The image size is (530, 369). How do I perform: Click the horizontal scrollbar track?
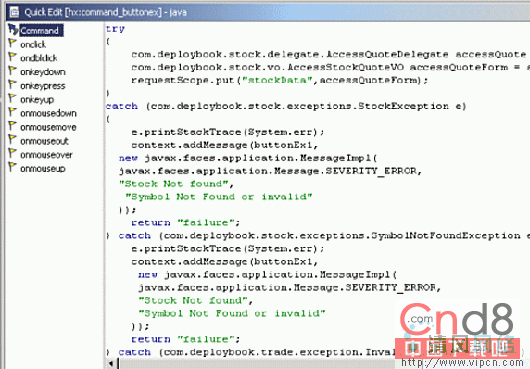click(x=257, y=364)
